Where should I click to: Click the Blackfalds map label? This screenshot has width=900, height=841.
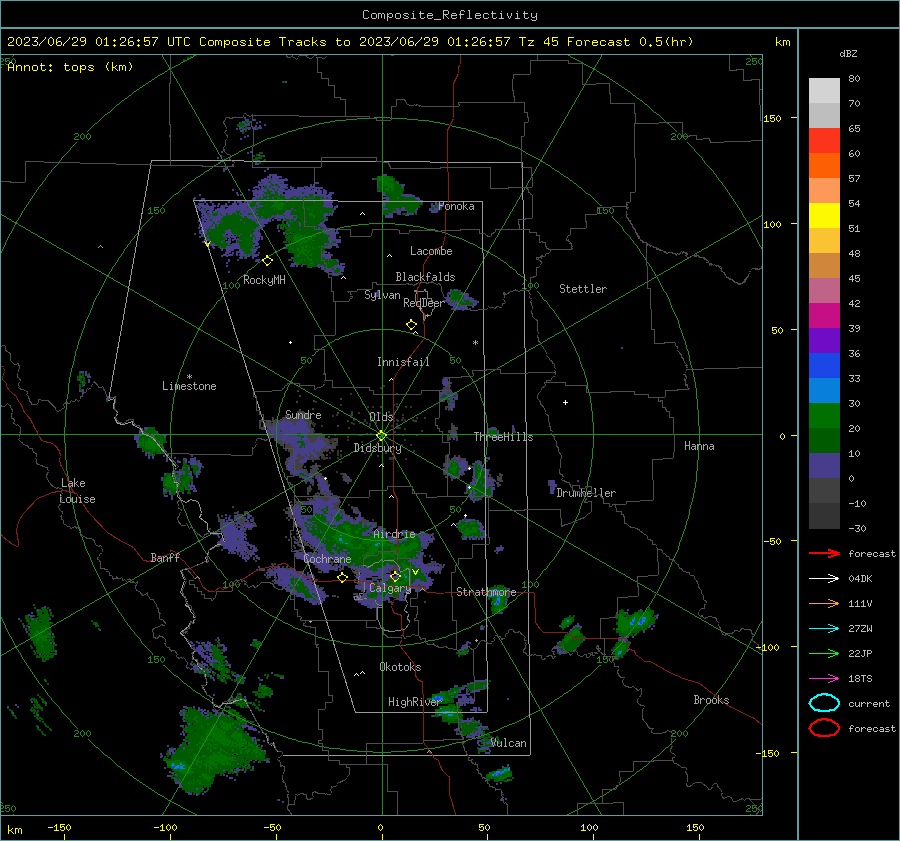coord(425,277)
